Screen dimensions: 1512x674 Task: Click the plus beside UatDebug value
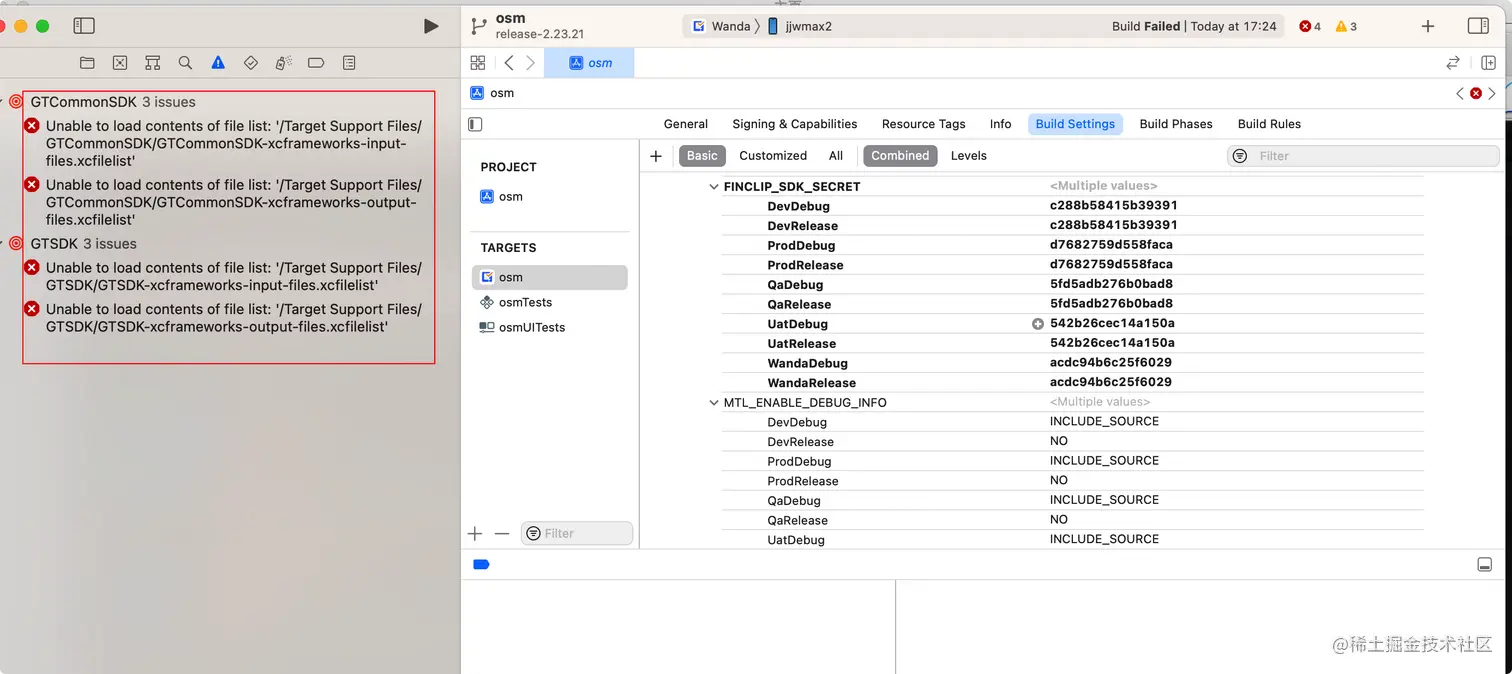click(1037, 324)
